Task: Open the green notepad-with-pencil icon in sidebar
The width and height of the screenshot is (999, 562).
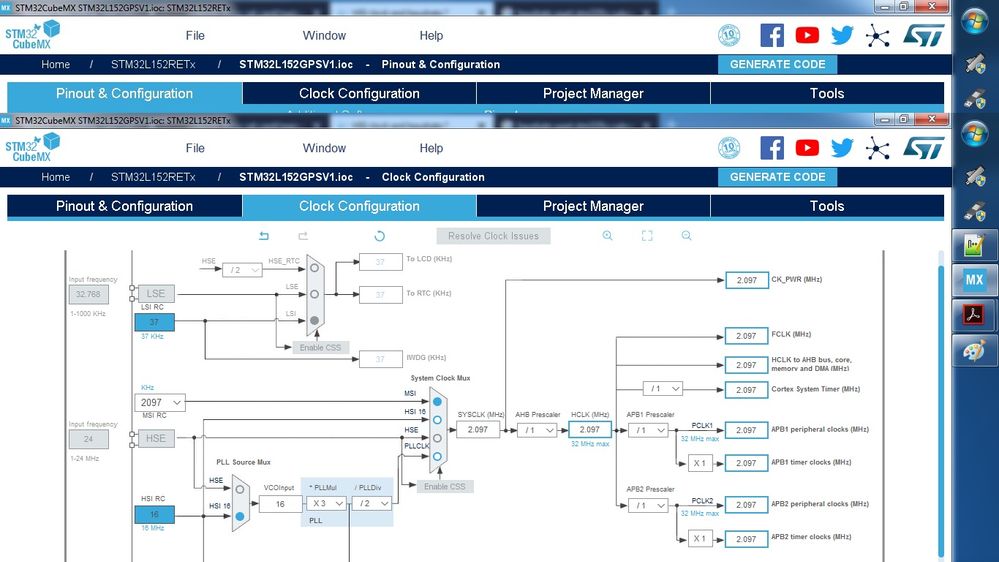Action: [x=974, y=245]
